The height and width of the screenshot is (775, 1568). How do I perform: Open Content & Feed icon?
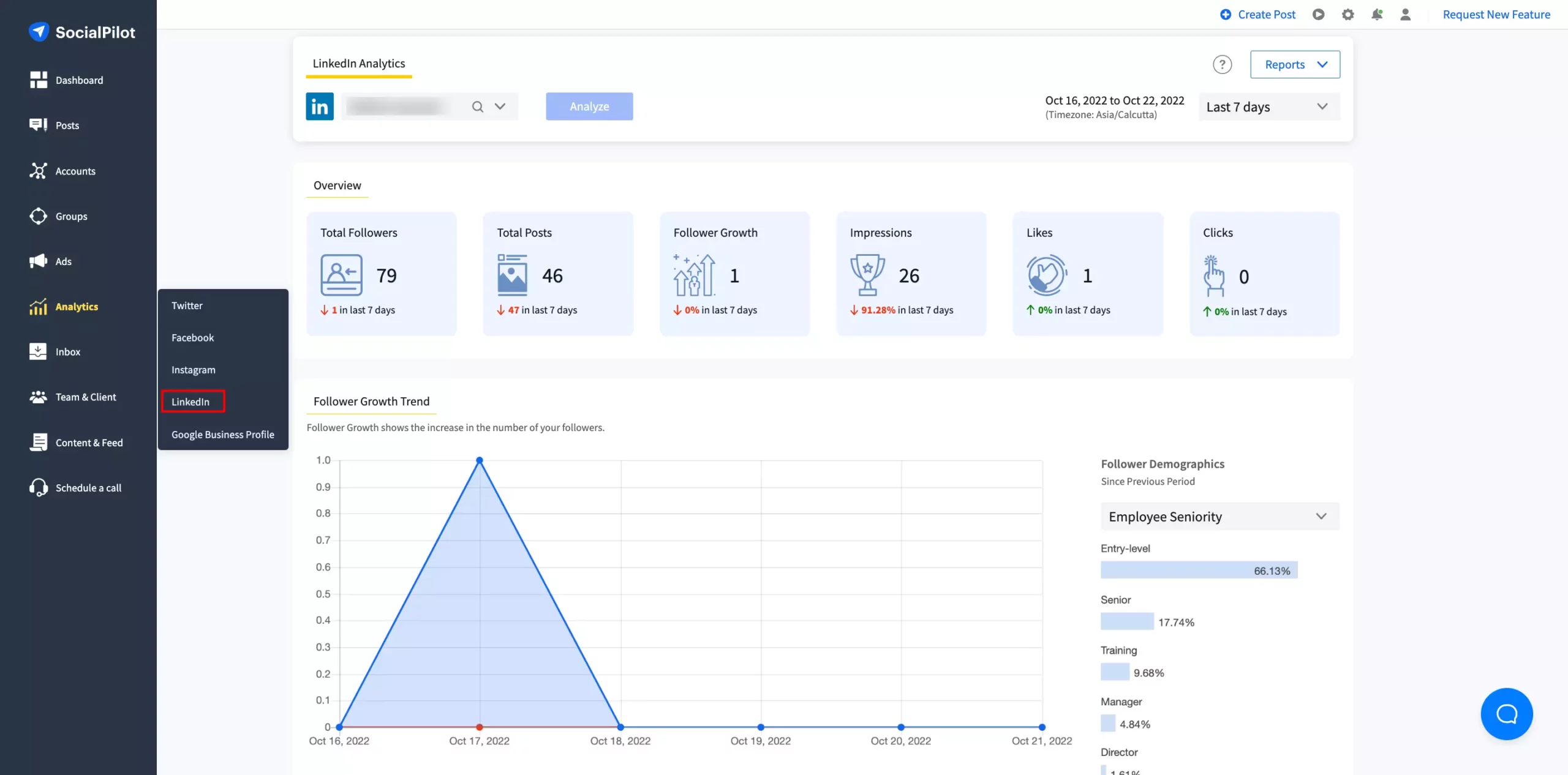38,442
